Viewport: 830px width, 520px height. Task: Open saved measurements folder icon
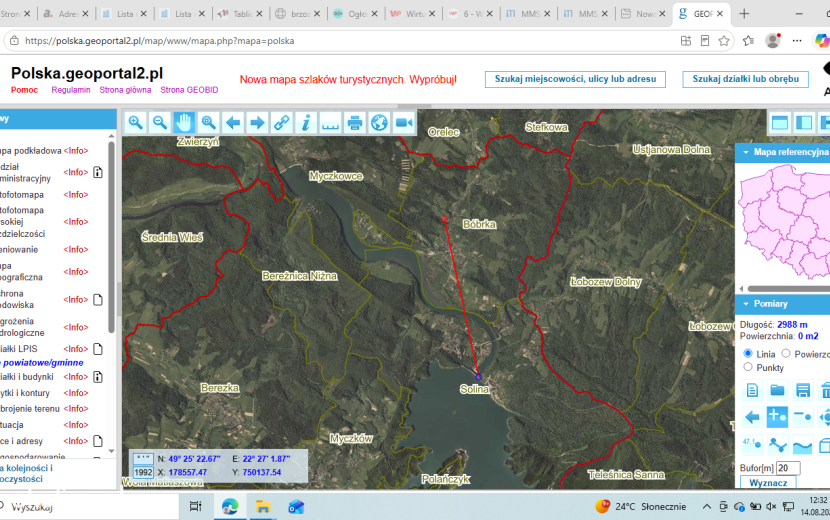click(x=777, y=391)
